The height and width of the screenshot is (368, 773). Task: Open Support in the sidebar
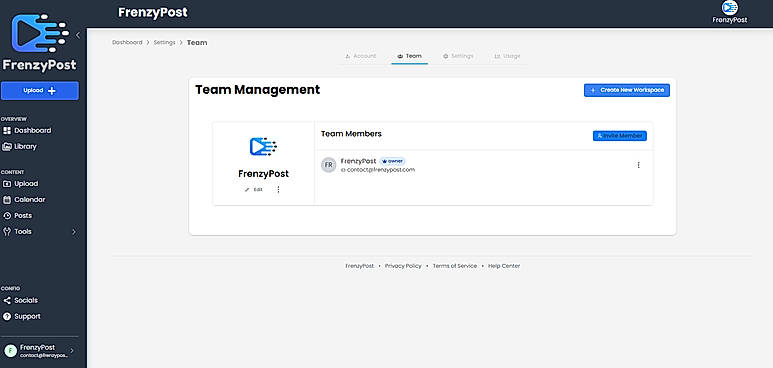coord(27,316)
